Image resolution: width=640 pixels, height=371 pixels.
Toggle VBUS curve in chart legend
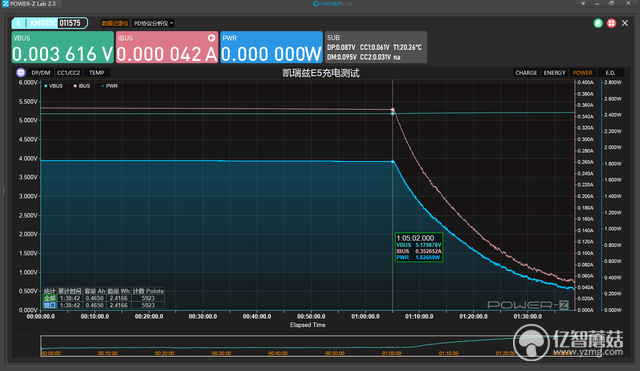[53, 86]
